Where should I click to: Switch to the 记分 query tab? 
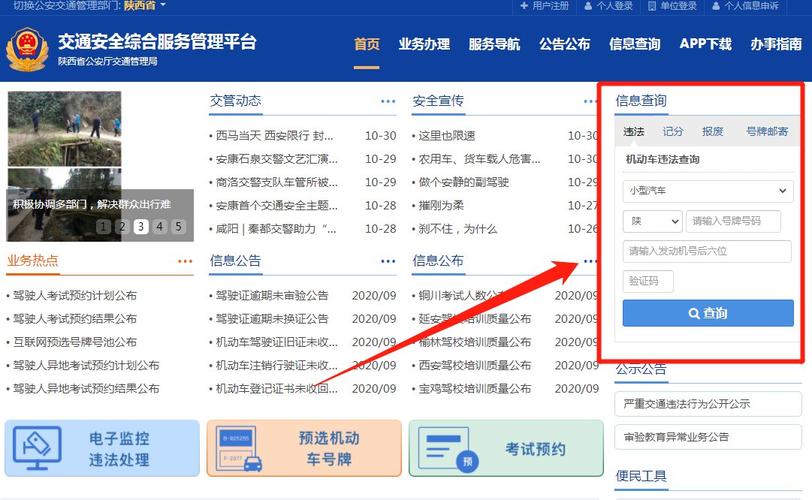(673, 131)
